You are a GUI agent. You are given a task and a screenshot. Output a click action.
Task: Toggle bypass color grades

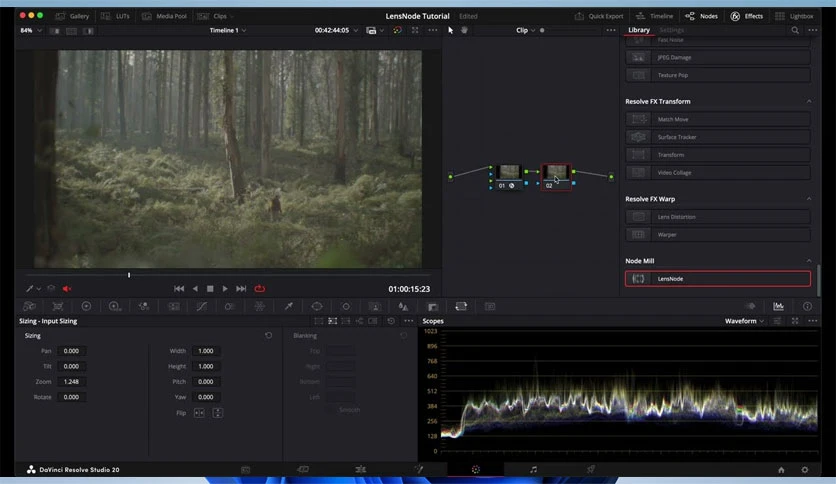(397, 30)
